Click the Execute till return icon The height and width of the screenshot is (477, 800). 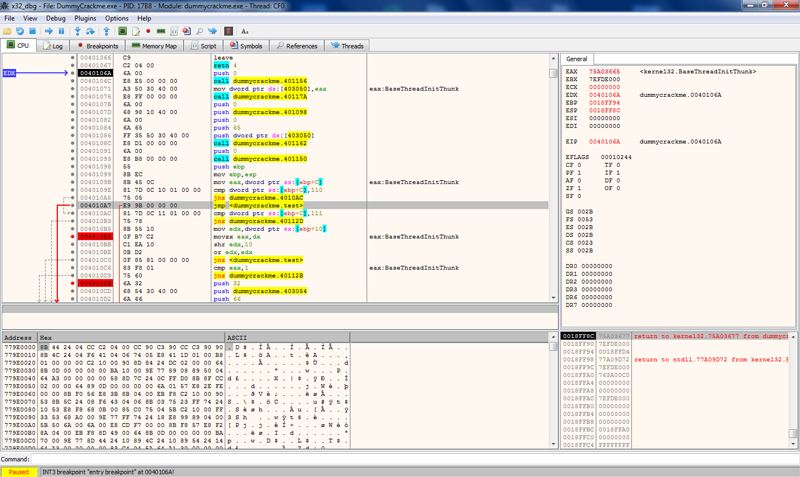[x=106, y=31]
